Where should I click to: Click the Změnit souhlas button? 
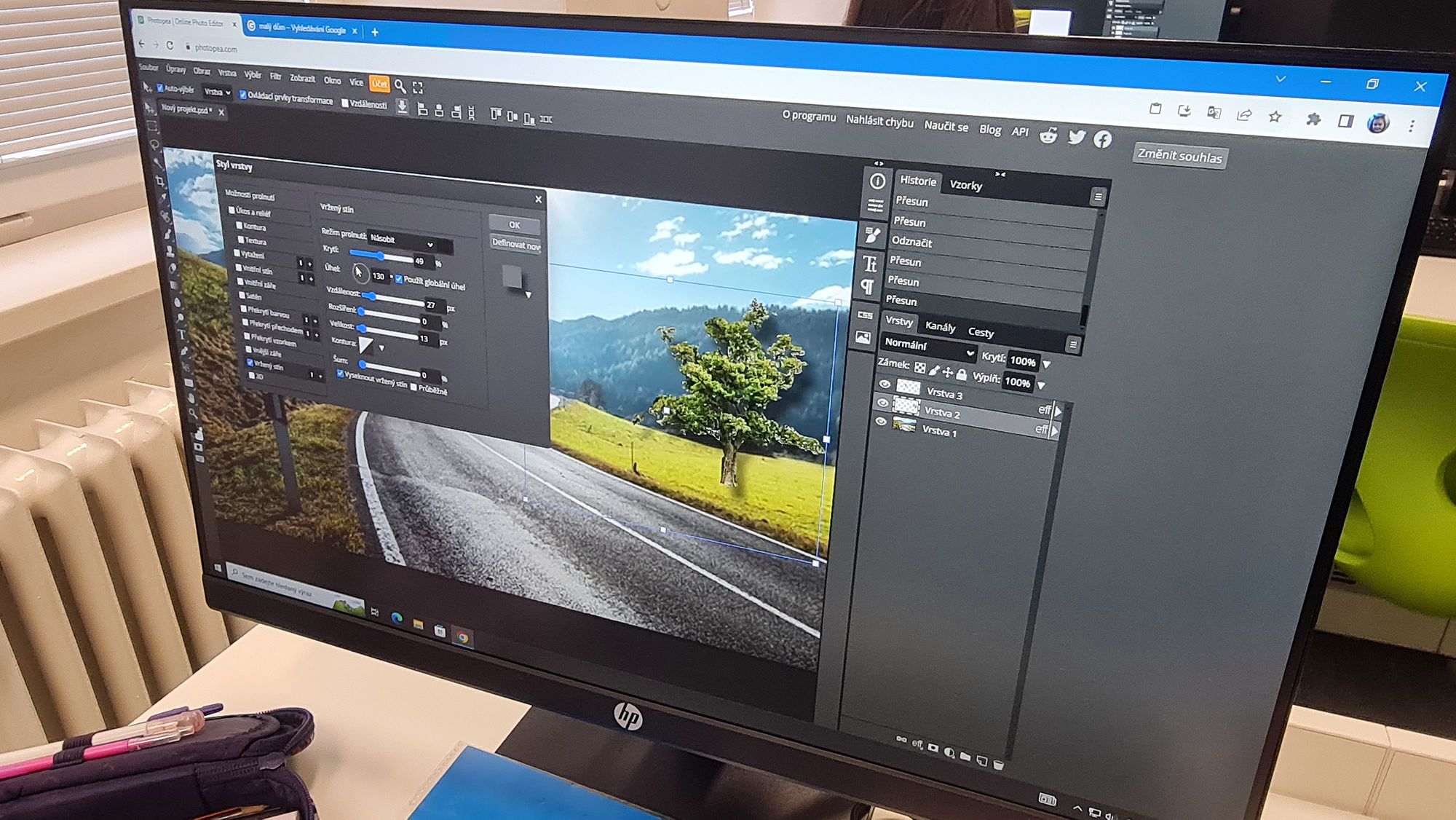(x=1179, y=156)
